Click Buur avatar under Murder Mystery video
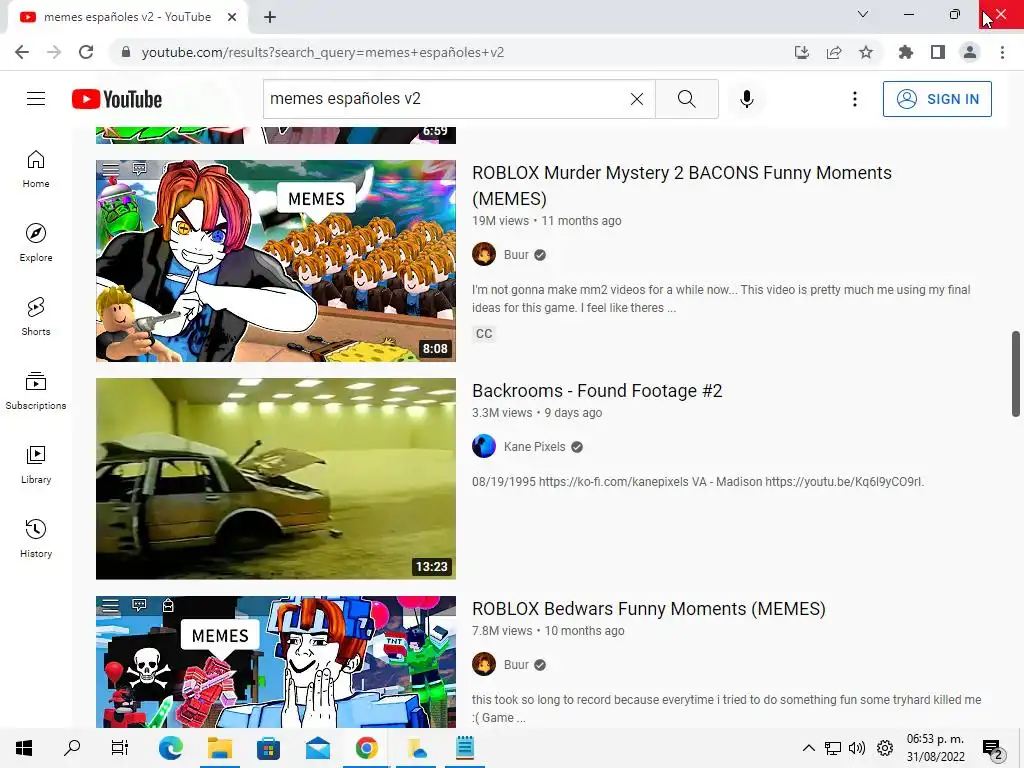1024x768 pixels. pos(484,255)
